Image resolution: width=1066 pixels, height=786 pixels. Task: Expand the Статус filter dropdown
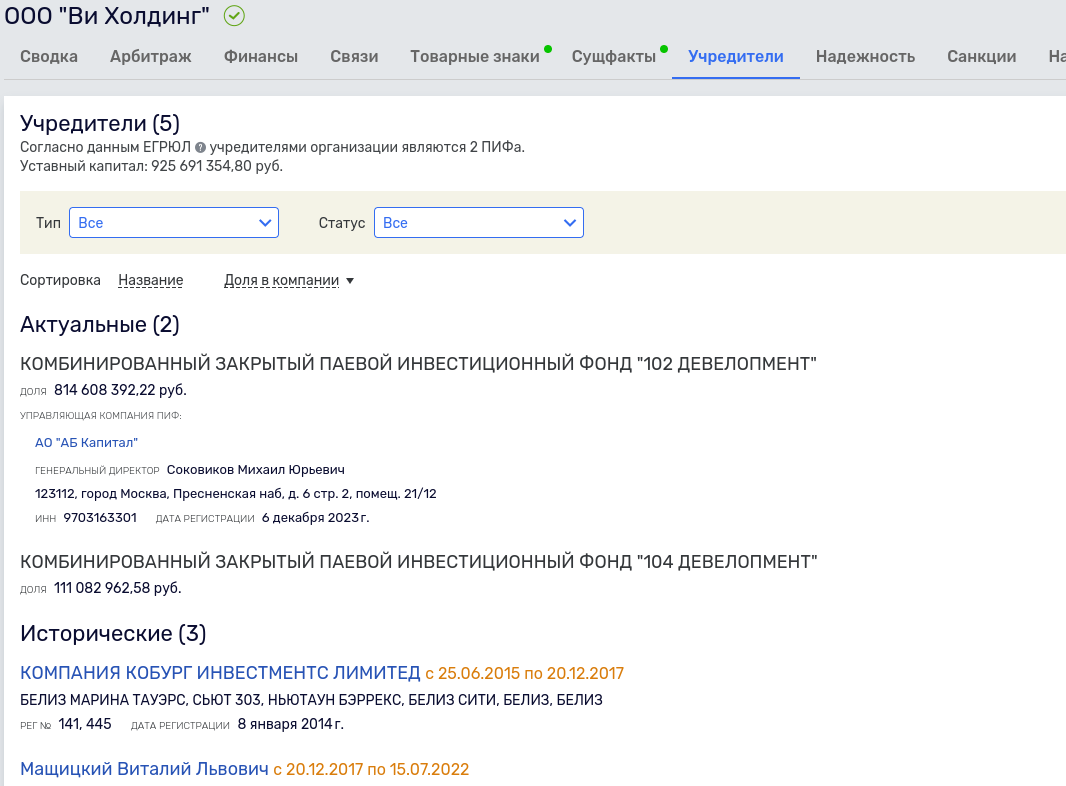(x=479, y=222)
